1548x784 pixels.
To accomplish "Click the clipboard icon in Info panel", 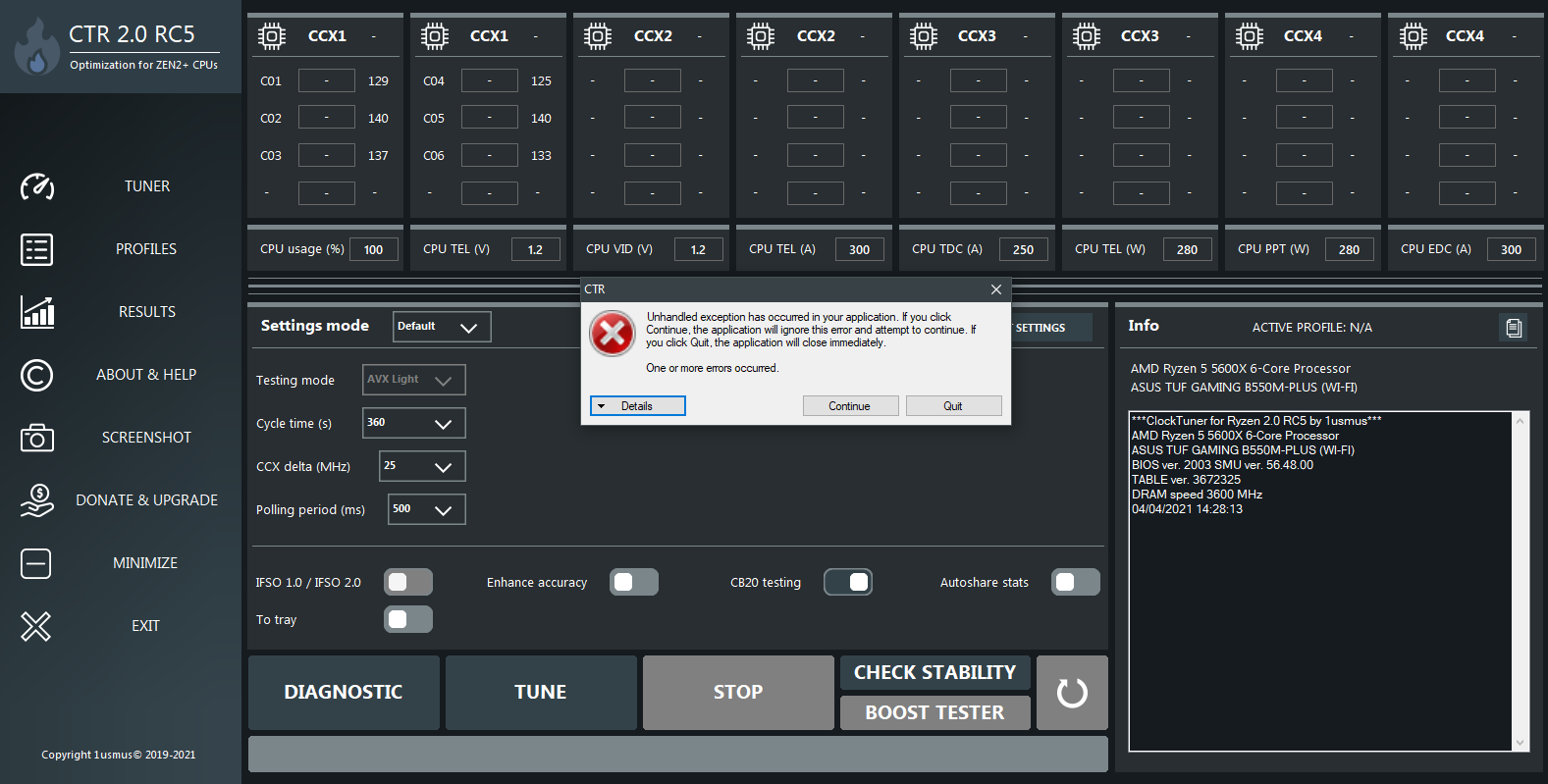I will [1514, 328].
